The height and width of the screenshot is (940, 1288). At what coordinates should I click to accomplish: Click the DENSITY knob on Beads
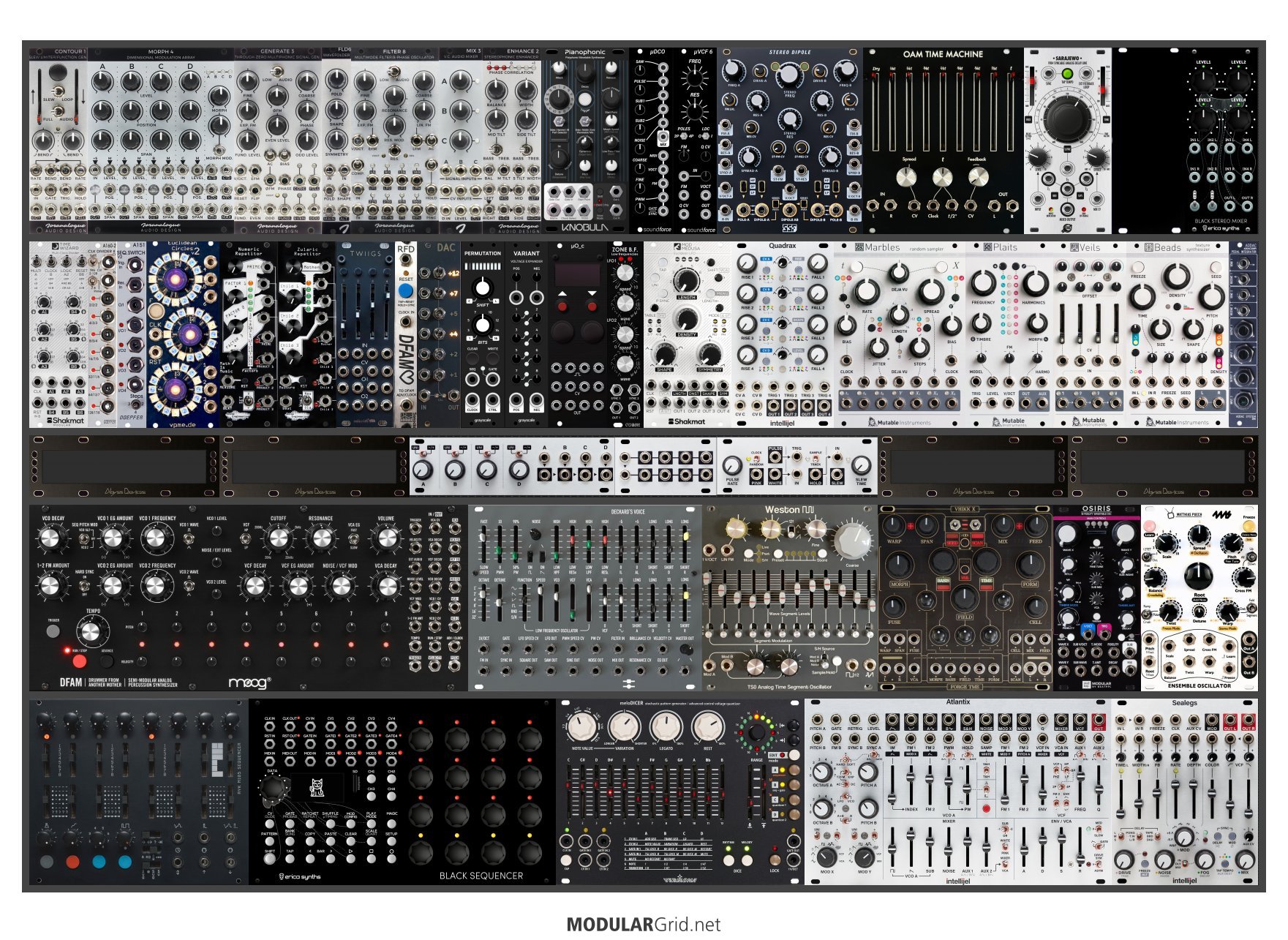[x=1177, y=276]
